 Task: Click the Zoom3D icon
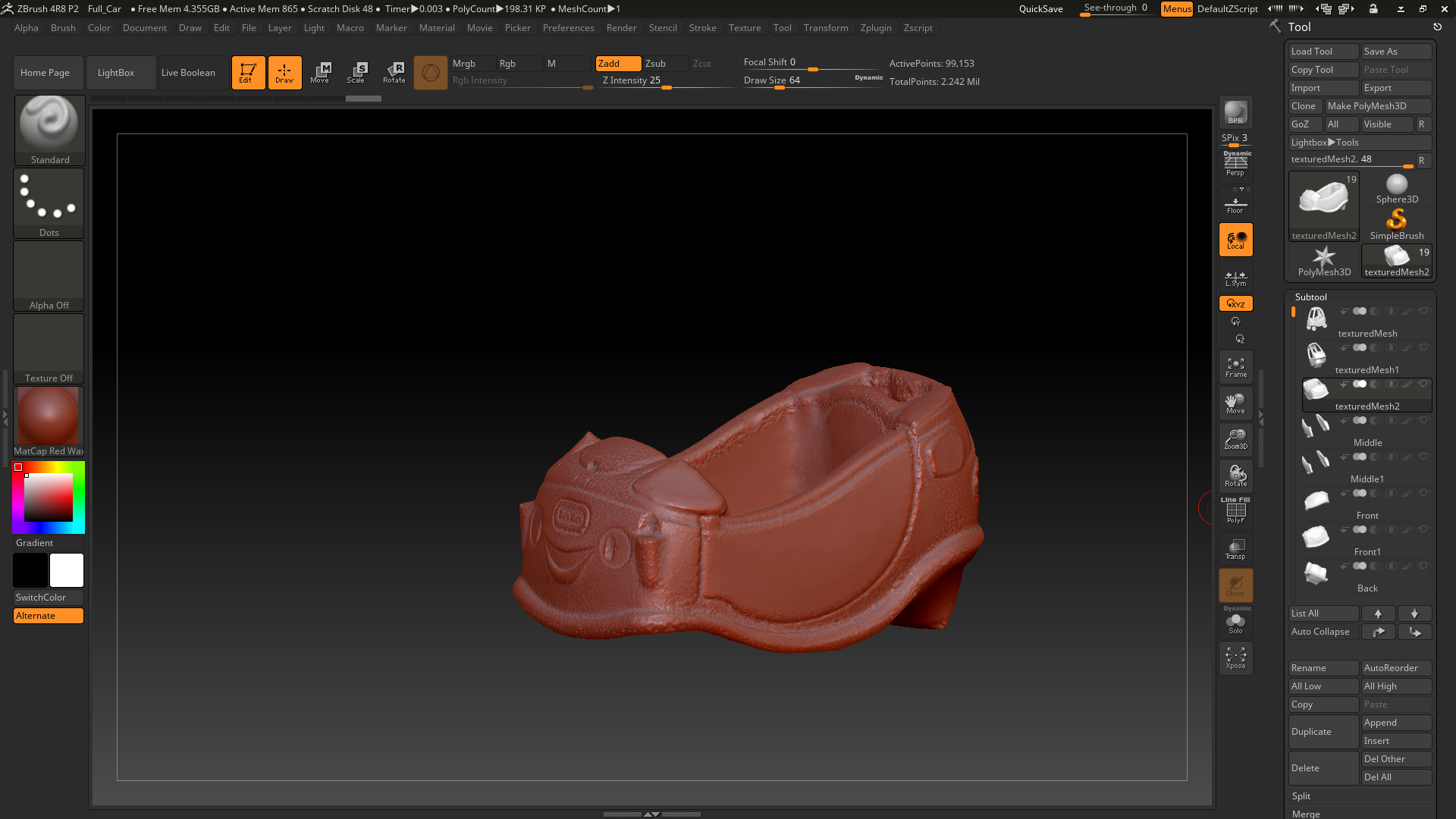1235,440
